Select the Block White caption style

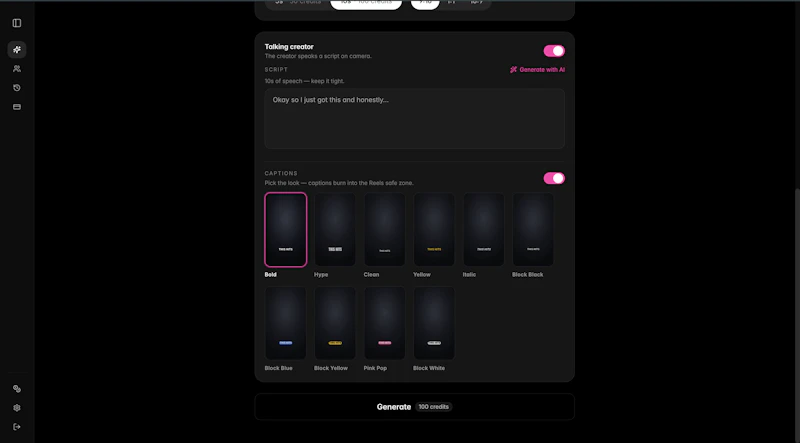(434, 323)
